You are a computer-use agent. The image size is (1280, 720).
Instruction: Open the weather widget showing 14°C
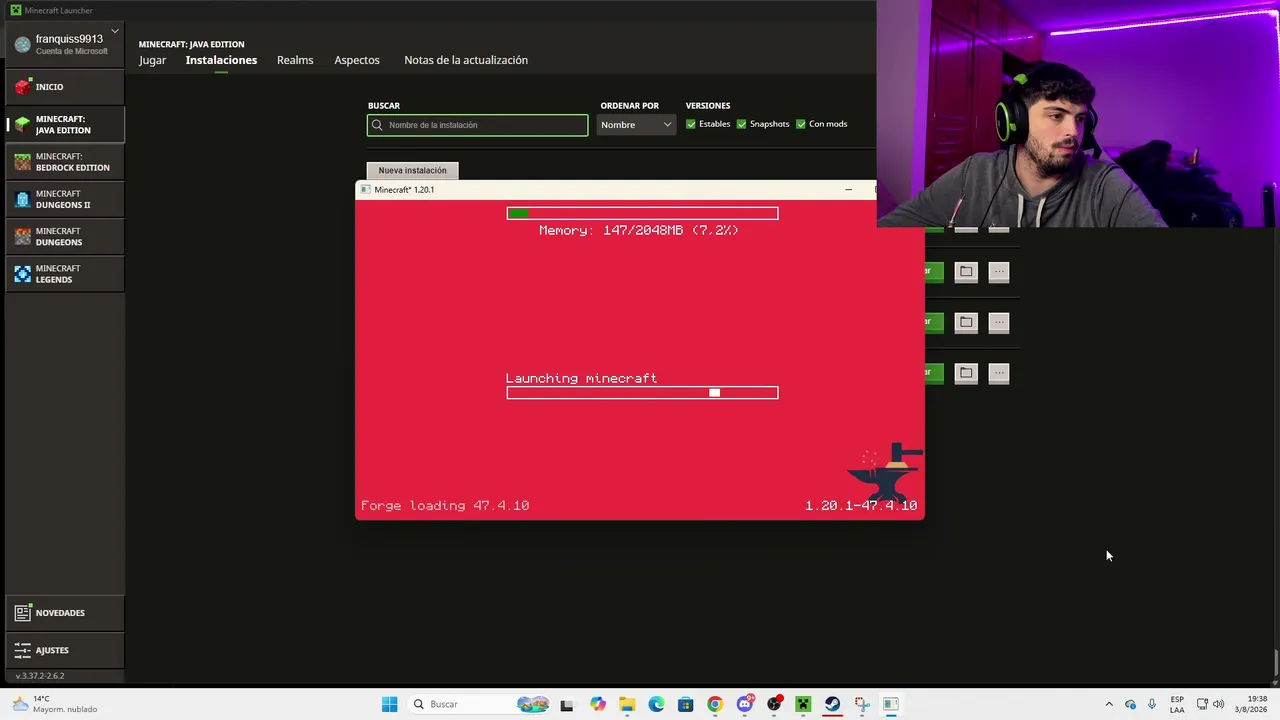[55, 704]
